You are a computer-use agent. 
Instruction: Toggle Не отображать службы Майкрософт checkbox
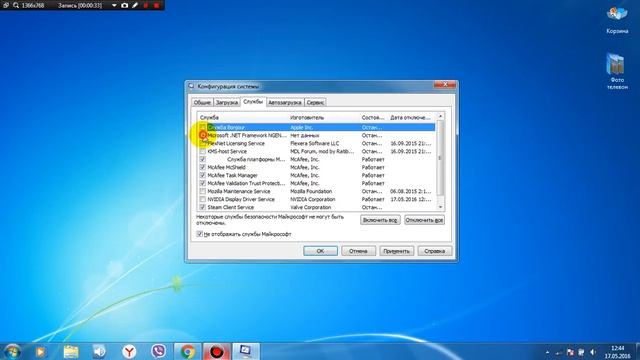200,234
